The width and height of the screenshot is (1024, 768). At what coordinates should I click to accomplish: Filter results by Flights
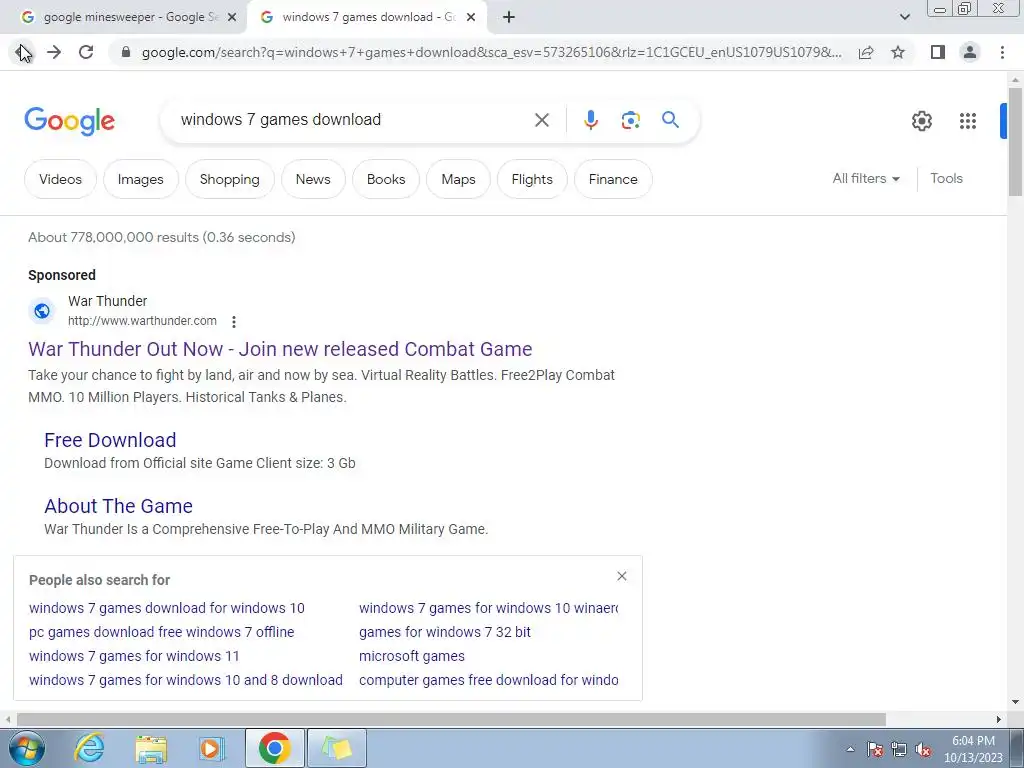(532, 179)
